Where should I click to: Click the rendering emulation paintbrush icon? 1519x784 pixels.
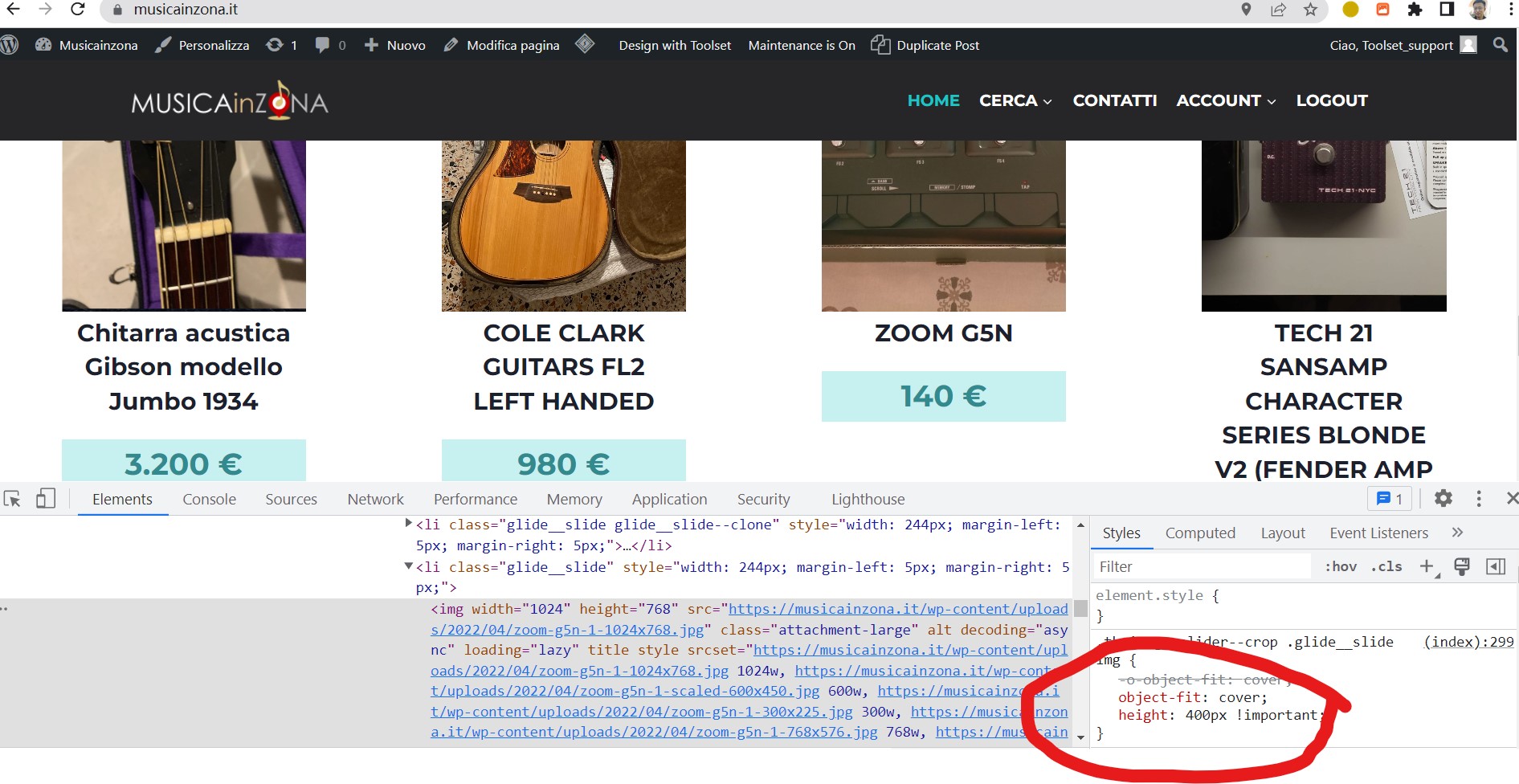click(x=1462, y=566)
